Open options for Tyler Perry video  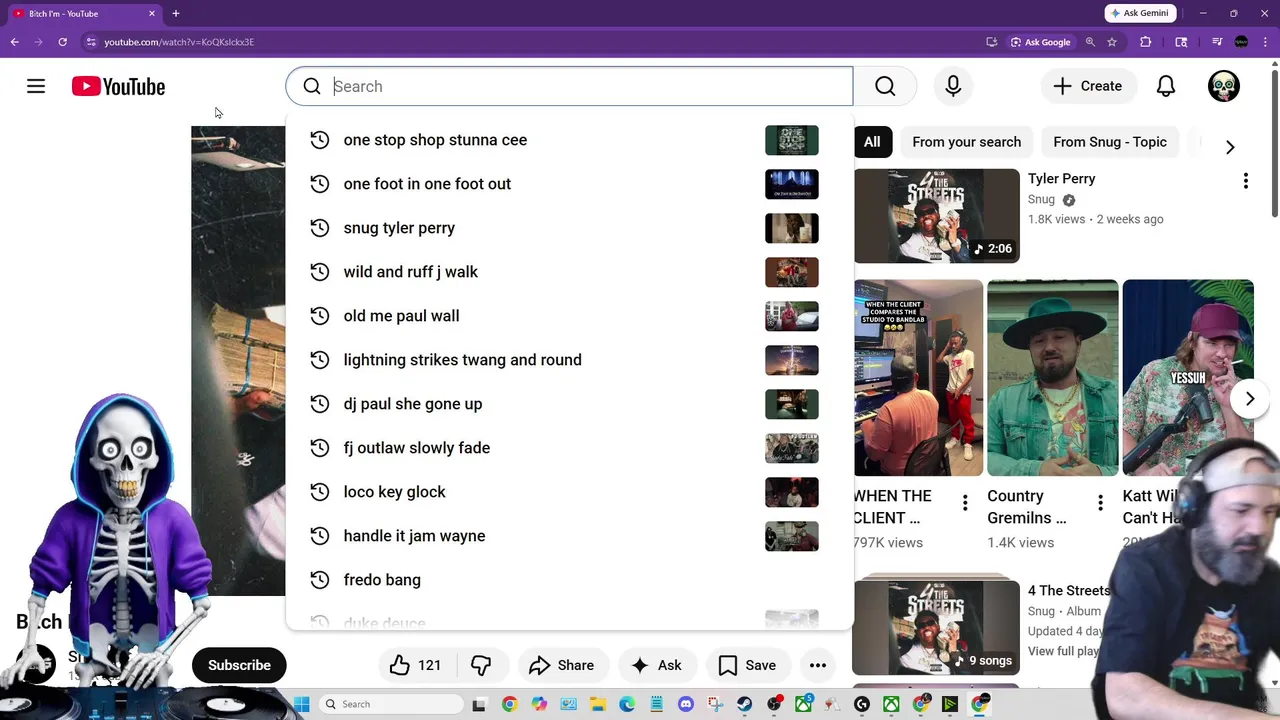click(x=1245, y=181)
